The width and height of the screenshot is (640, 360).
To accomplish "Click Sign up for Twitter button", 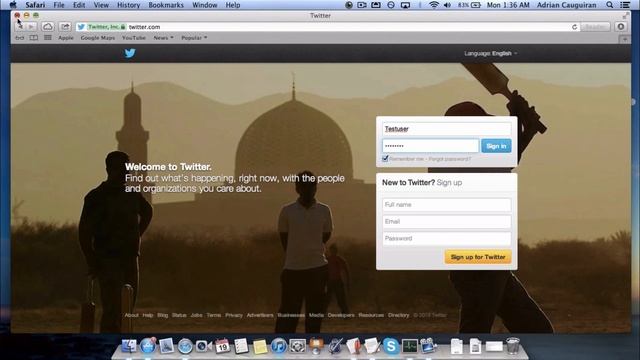I will pyautogui.click(x=478, y=257).
